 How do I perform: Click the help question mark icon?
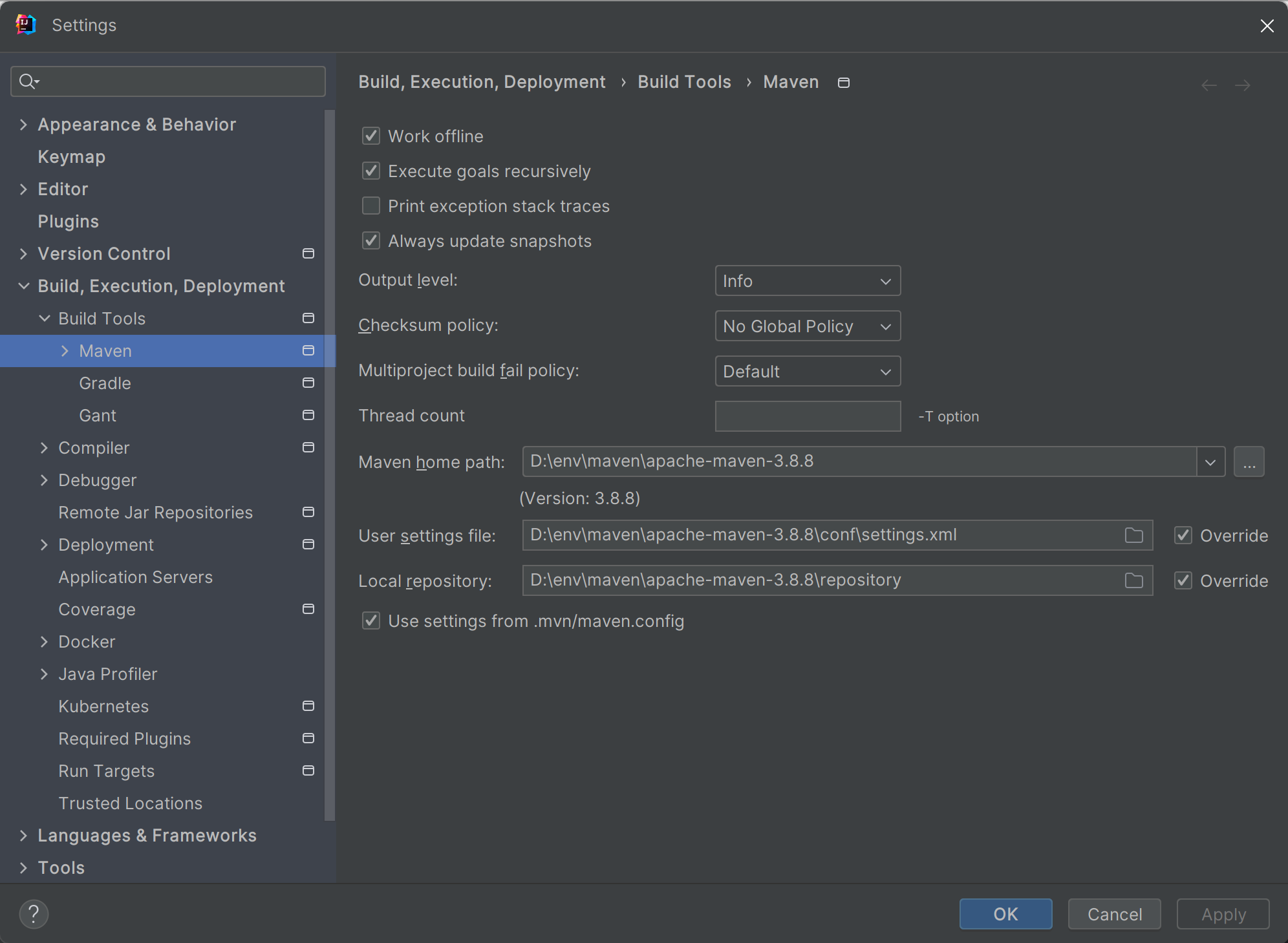34,914
